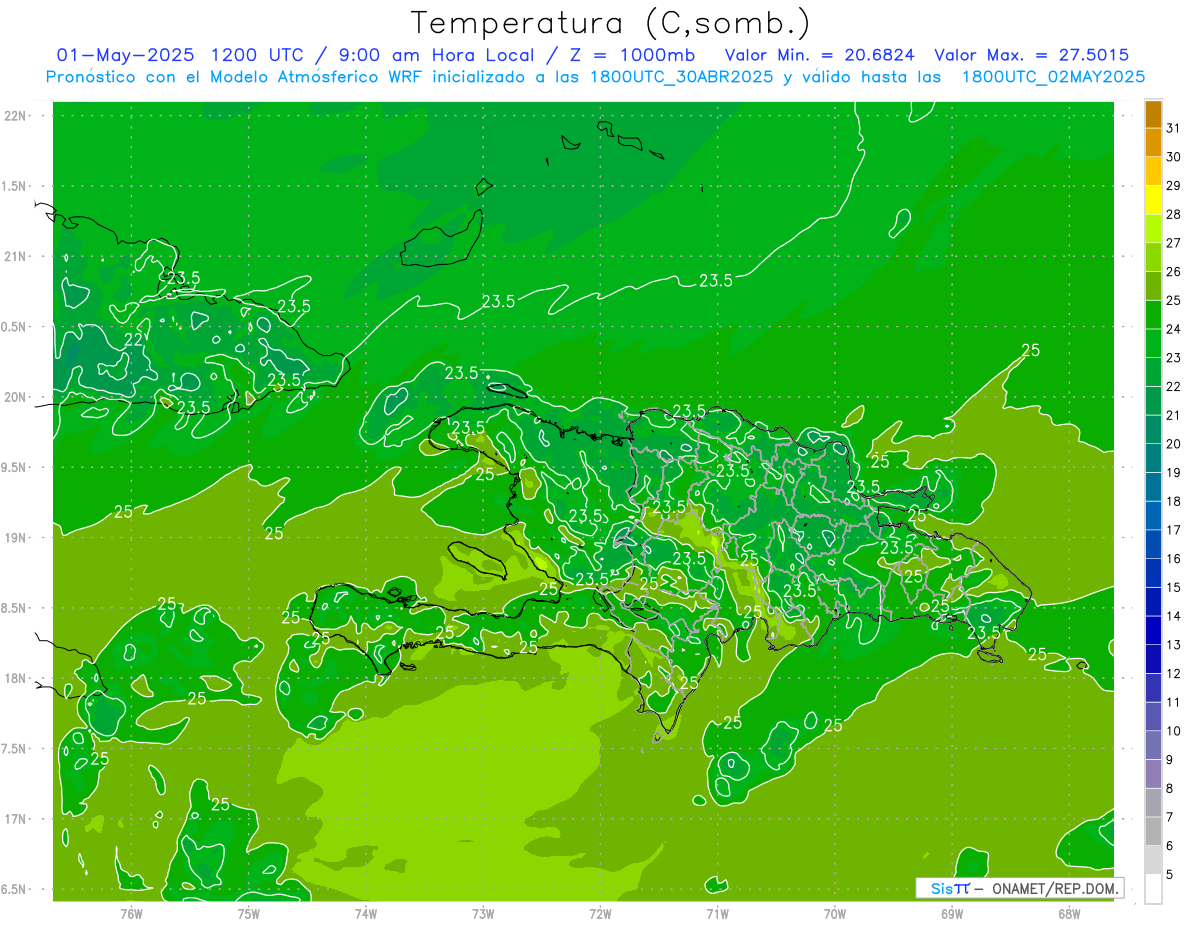Click the '70W' longitude axis label
The height and width of the screenshot is (927, 1200).
(835, 913)
